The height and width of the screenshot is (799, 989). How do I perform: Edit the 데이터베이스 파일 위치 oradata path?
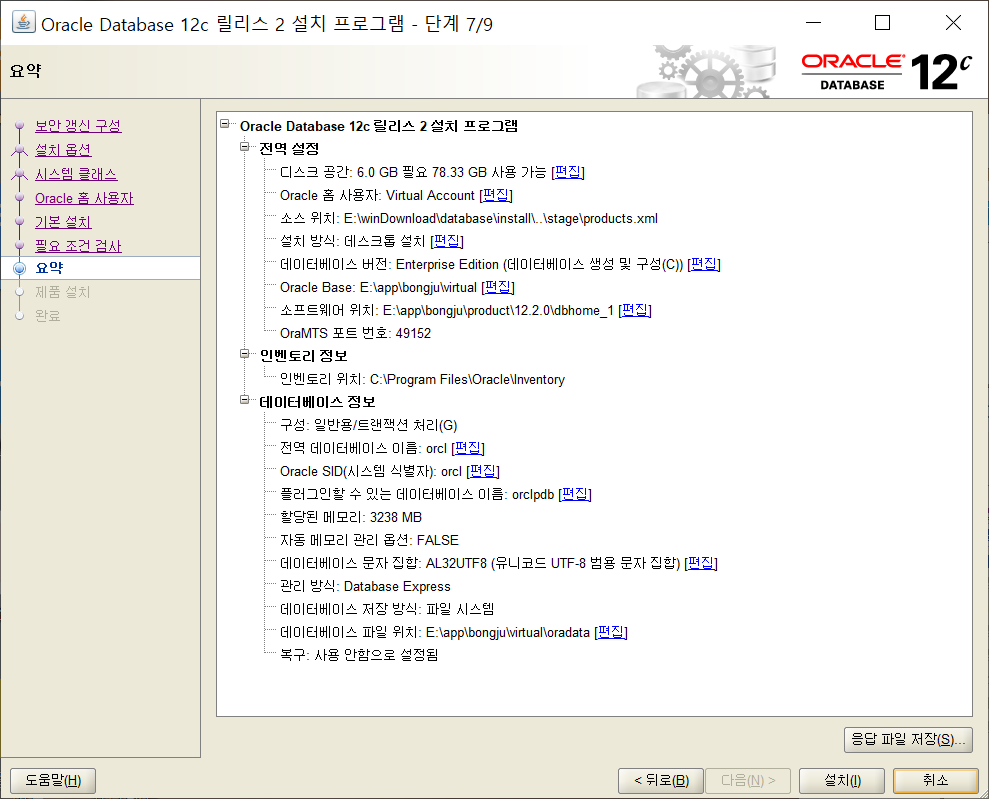coord(611,632)
